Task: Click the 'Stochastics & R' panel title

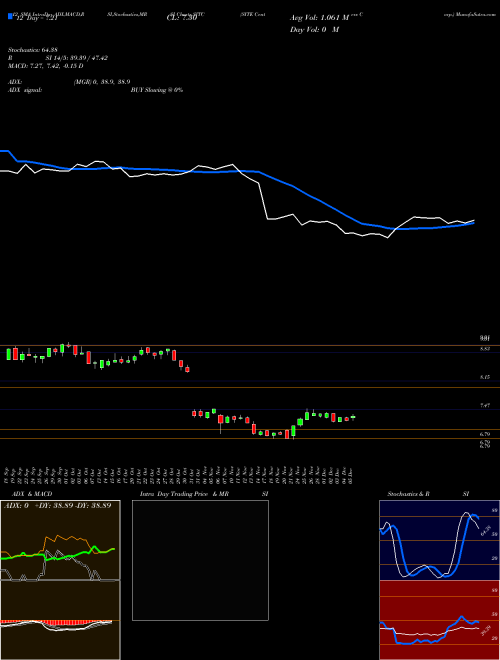Action: (408, 494)
